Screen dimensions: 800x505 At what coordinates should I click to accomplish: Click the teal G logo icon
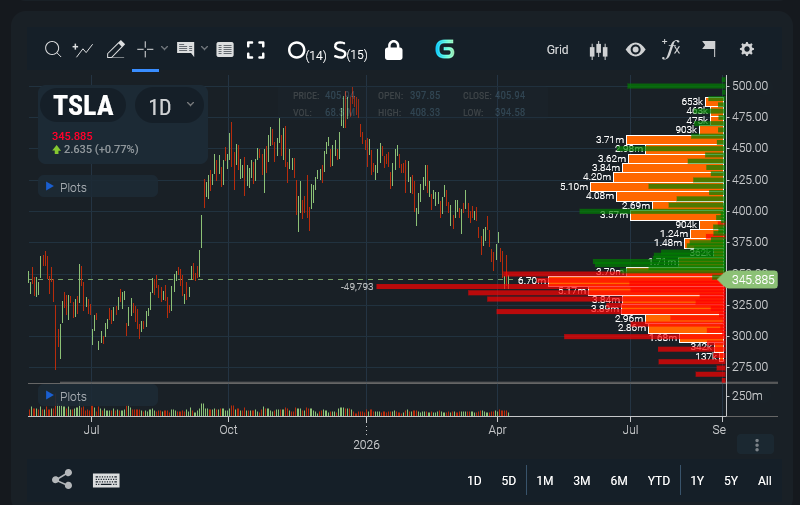[444, 49]
